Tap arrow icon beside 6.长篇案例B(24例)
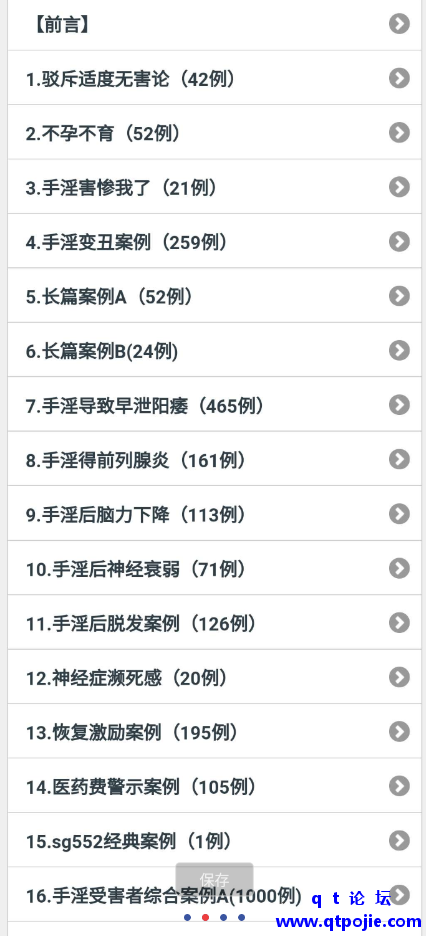Viewport: 426px width, 936px height. point(399,350)
